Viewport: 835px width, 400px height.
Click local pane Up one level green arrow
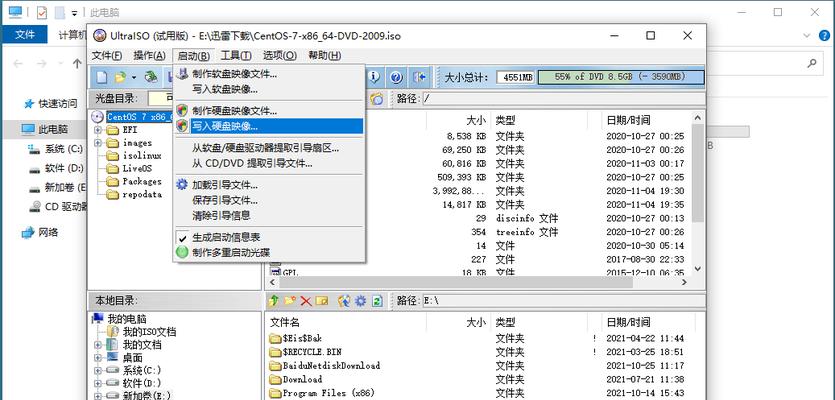point(274,301)
